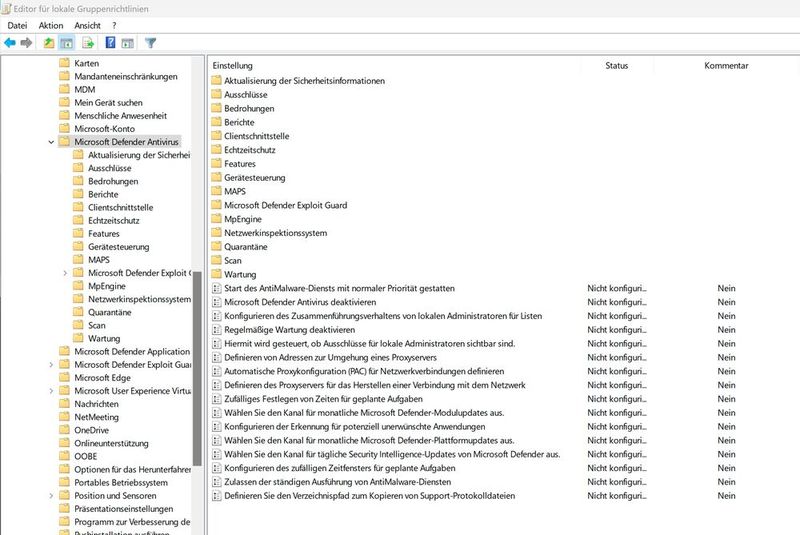Screen dimensions: 800x535
Task: Click the Filter funnel toolbar icon
Action: [x=151, y=43]
